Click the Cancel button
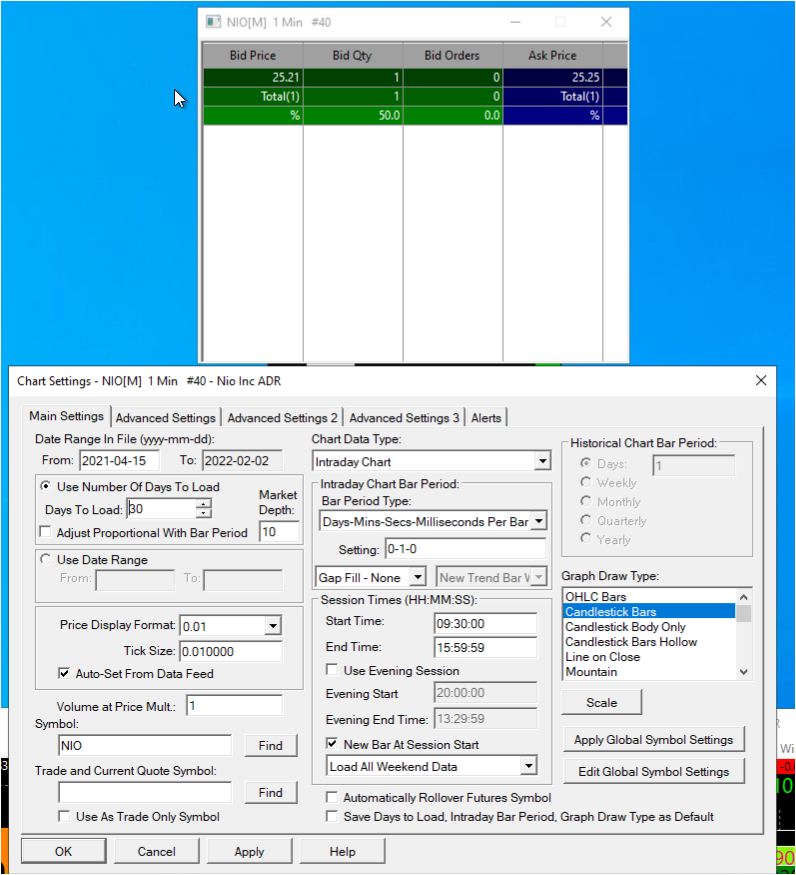This screenshot has width=796, height=875. [x=157, y=852]
